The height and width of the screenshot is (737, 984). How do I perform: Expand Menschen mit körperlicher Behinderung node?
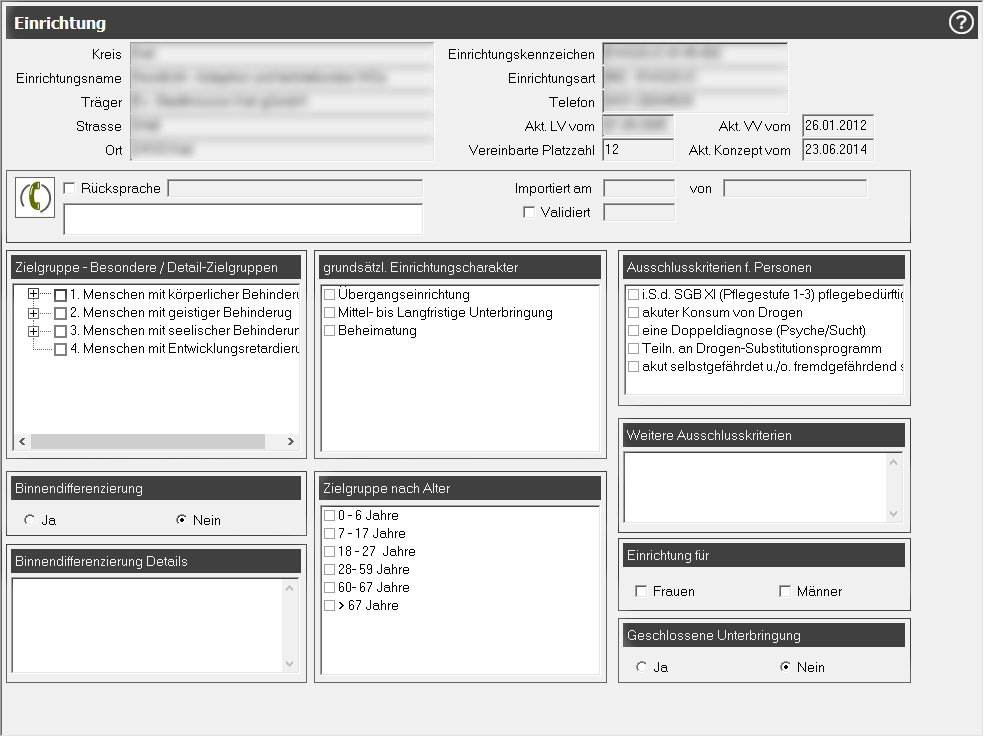pyautogui.click(x=34, y=295)
